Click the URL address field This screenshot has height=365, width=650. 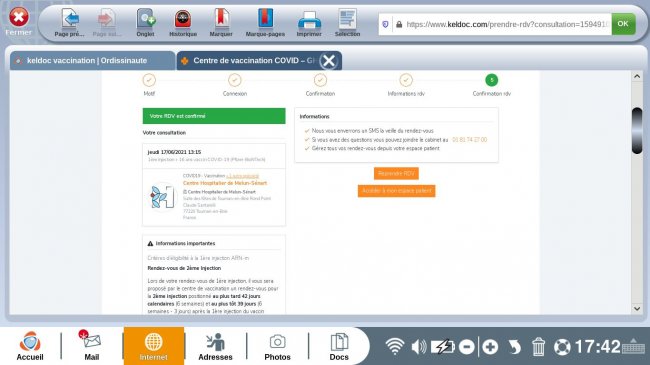click(501, 24)
